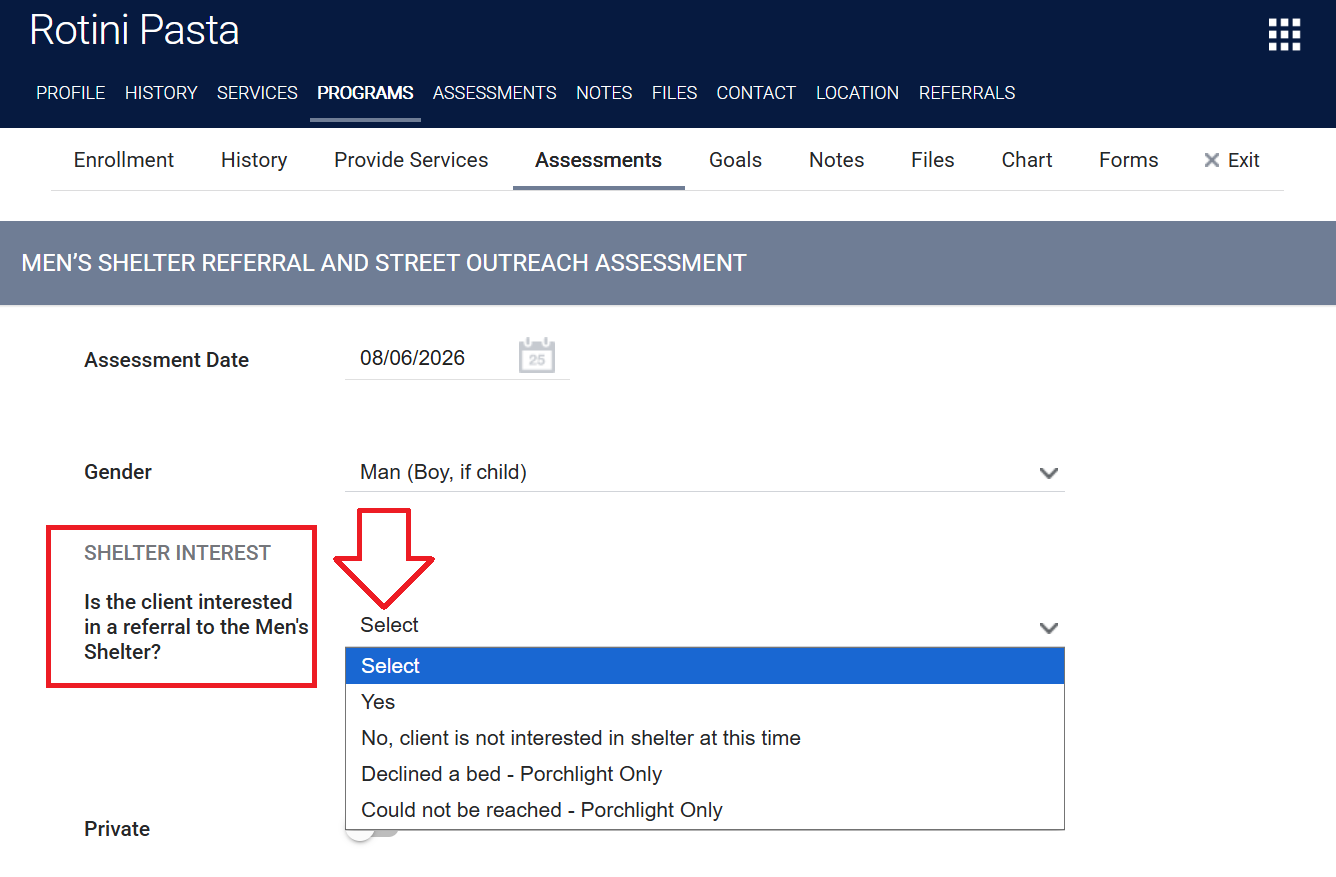Go to Provide Services sub-tab
Image resolution: width=1336 pixels, height=877 pixels.
pos(411,160)
